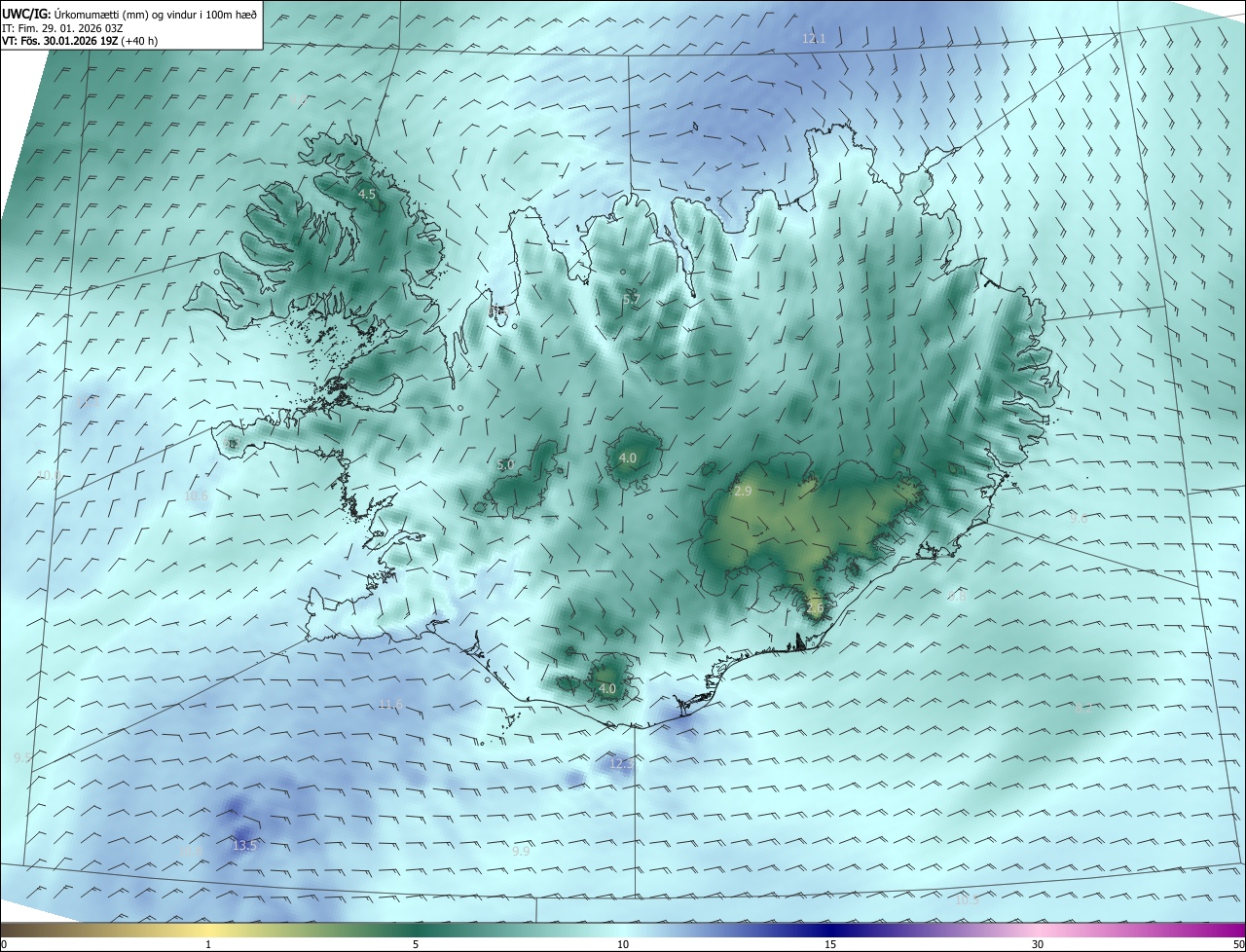This screenshot has height=952, width=1246.
Task: Click the 4.5 value label on the Westfjords
Action: [367, 195]
